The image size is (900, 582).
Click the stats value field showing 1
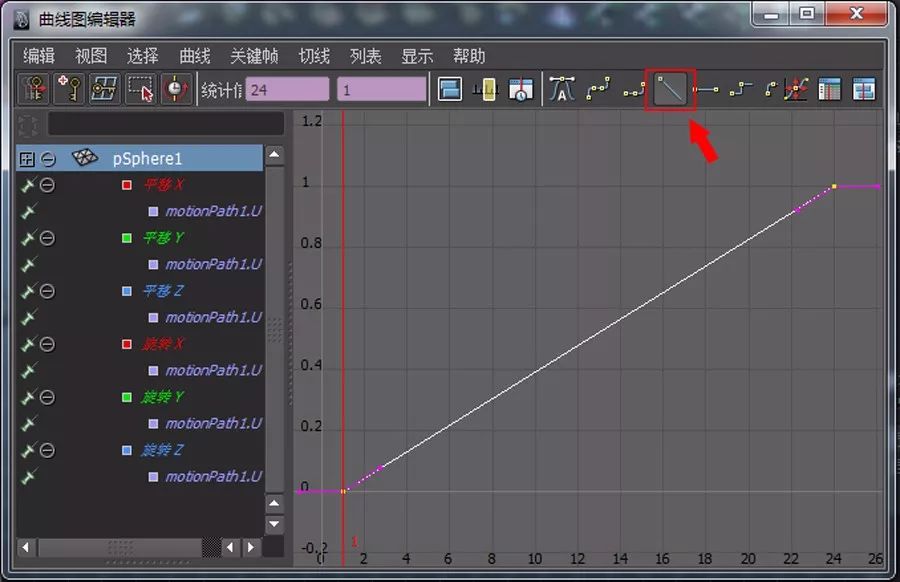pos(382,90)
